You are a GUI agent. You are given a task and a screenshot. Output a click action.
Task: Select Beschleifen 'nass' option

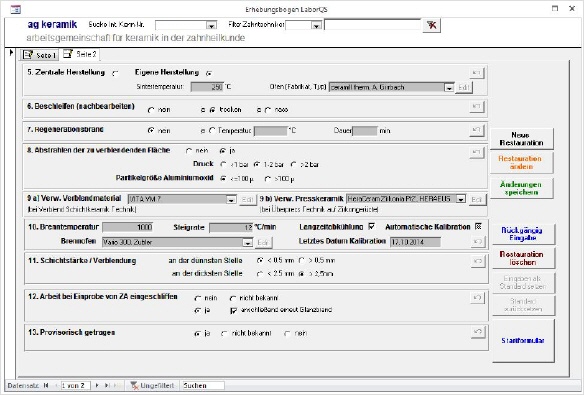[268, 110]
